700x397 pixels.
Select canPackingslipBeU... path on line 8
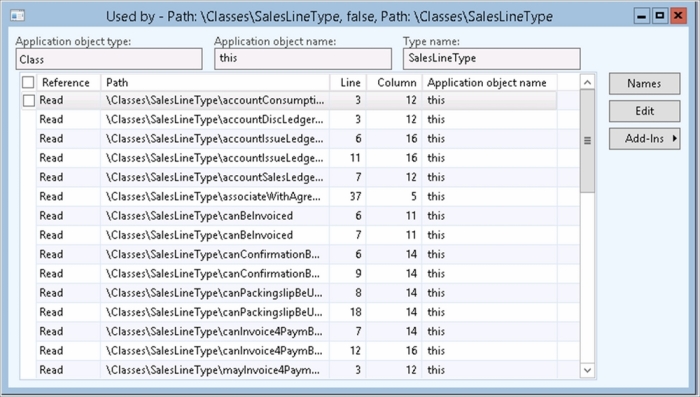[215, 293]
